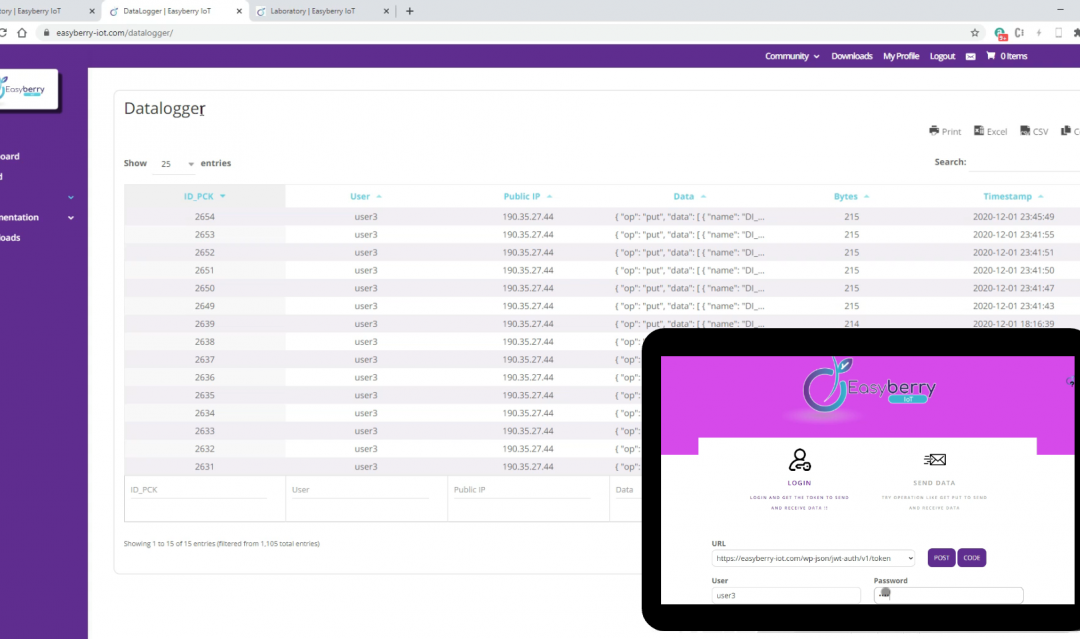Click the ID_PCK 2639 cell
The width and height of the screenshot is (1080, 639).
coord(205,324)
